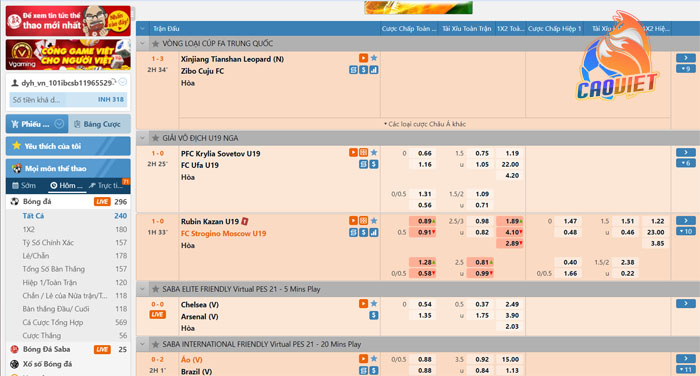Collapse the Vòng Loại Cúp FA Trung Quốc section
Screen dimensions: 700x376
(x=142, y=44)
